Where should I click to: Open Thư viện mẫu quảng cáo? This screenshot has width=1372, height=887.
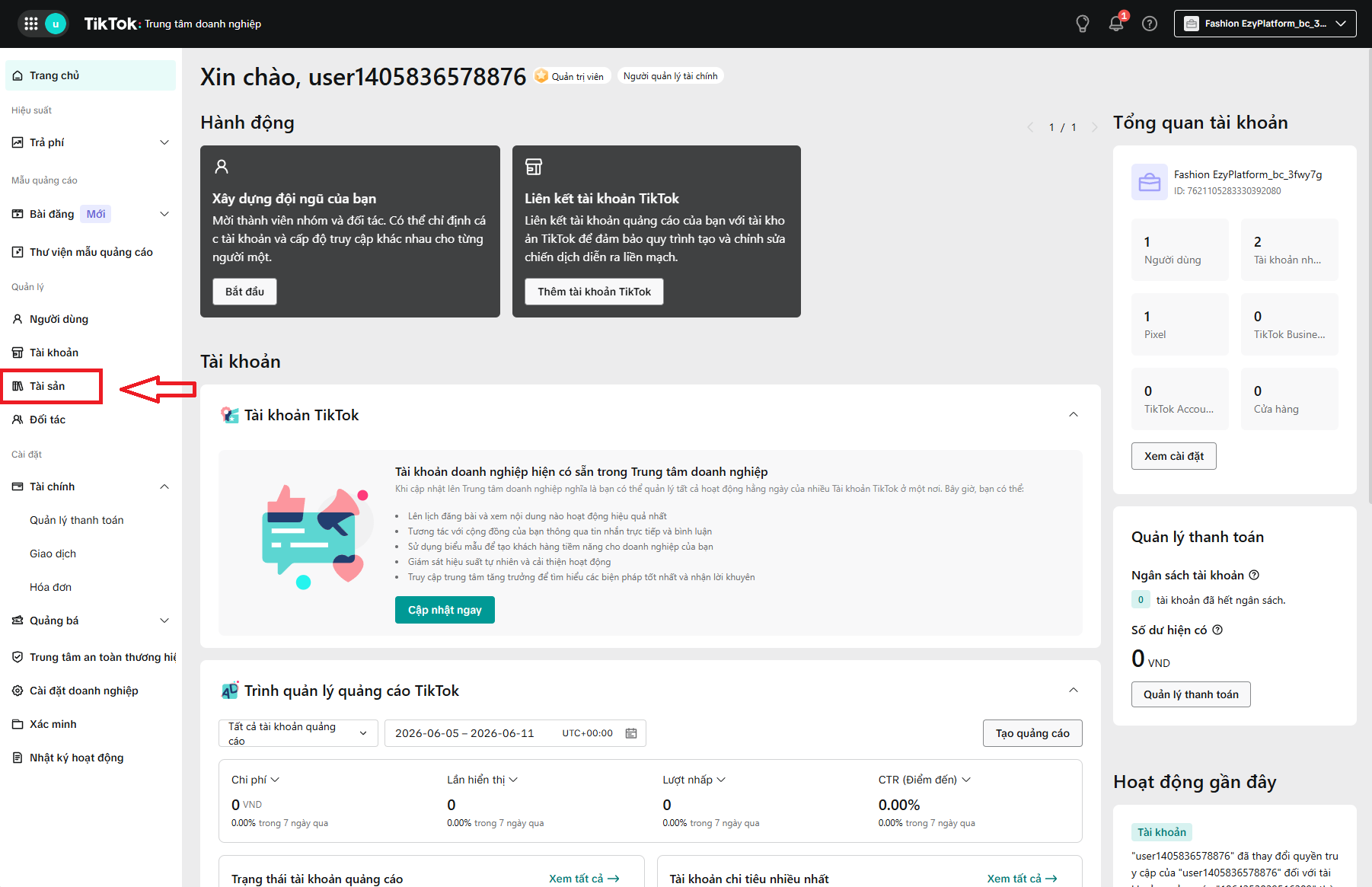click(91, 252)
